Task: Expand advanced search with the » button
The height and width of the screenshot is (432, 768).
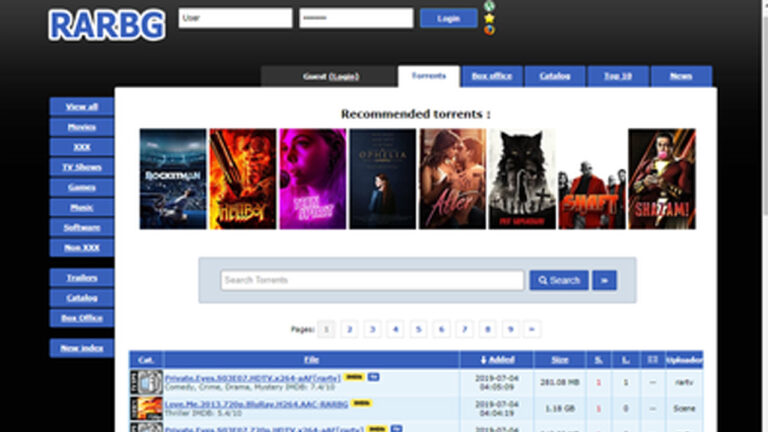Action: tap(604, 280)
